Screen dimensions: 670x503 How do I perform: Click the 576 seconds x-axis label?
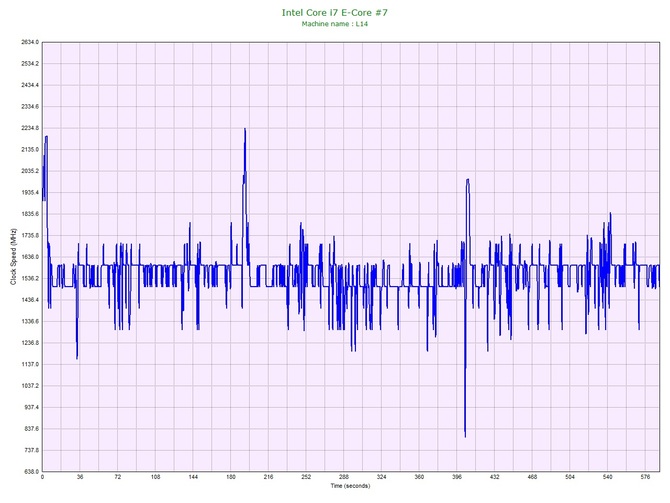pos(645,477)
